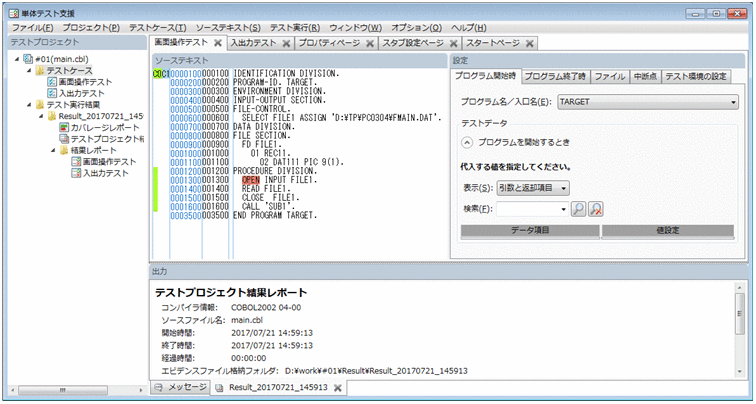This screenshot has height=404, width=756.
Task: Collapse the #01(main.cbl) tree node
Action: (x=18, y=59)
